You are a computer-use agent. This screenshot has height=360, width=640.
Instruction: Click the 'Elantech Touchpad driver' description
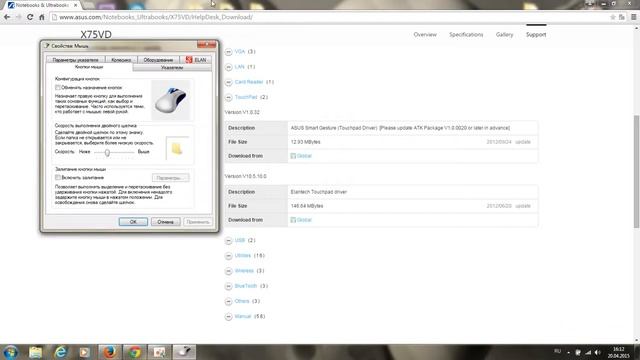318,192
